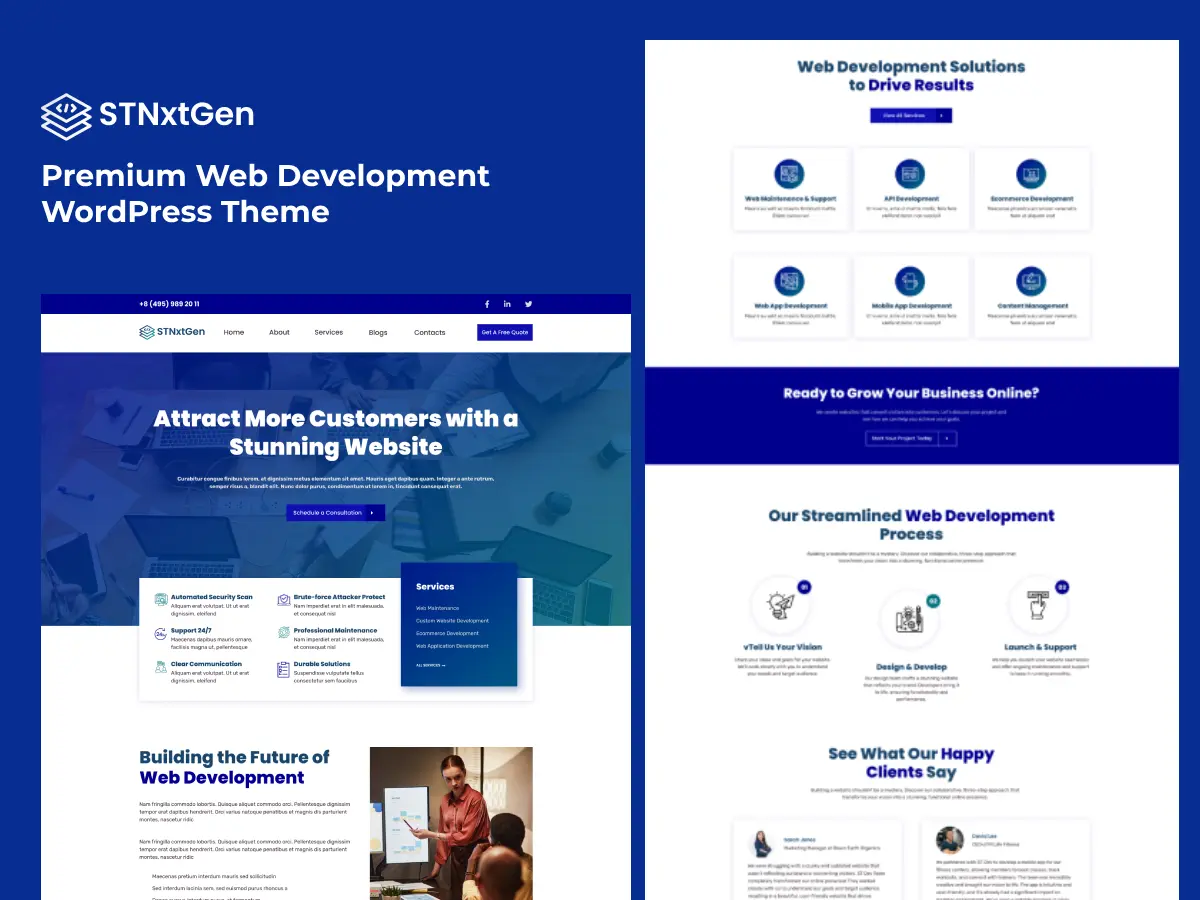This screenshot has width=1200, height=900.
Task: Click the Get A Free Quote button
Action: click(x=505, y=332)
